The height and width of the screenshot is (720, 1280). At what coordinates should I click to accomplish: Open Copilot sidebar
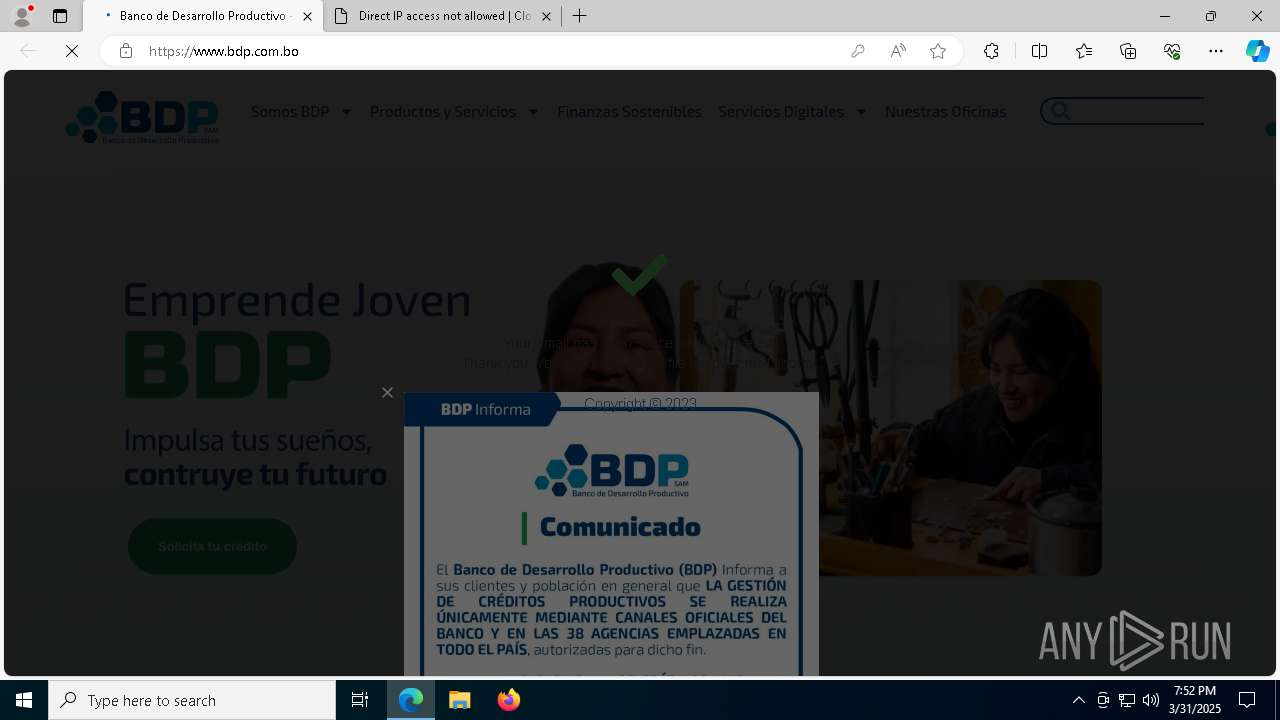pos(1258,51)
